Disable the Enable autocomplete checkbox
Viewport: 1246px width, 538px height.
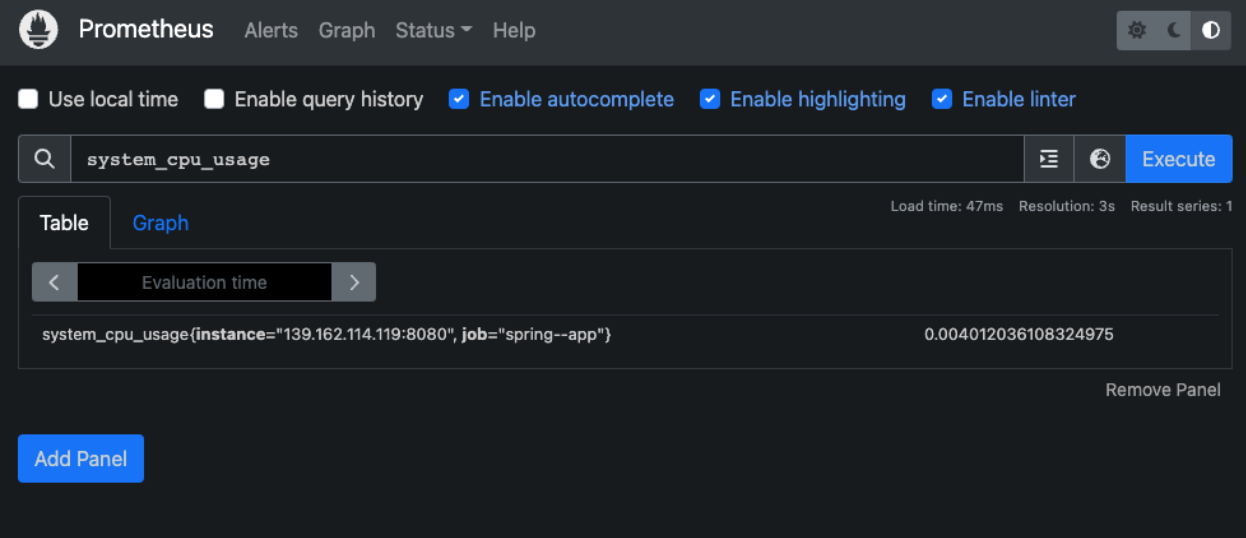[459, 99]
